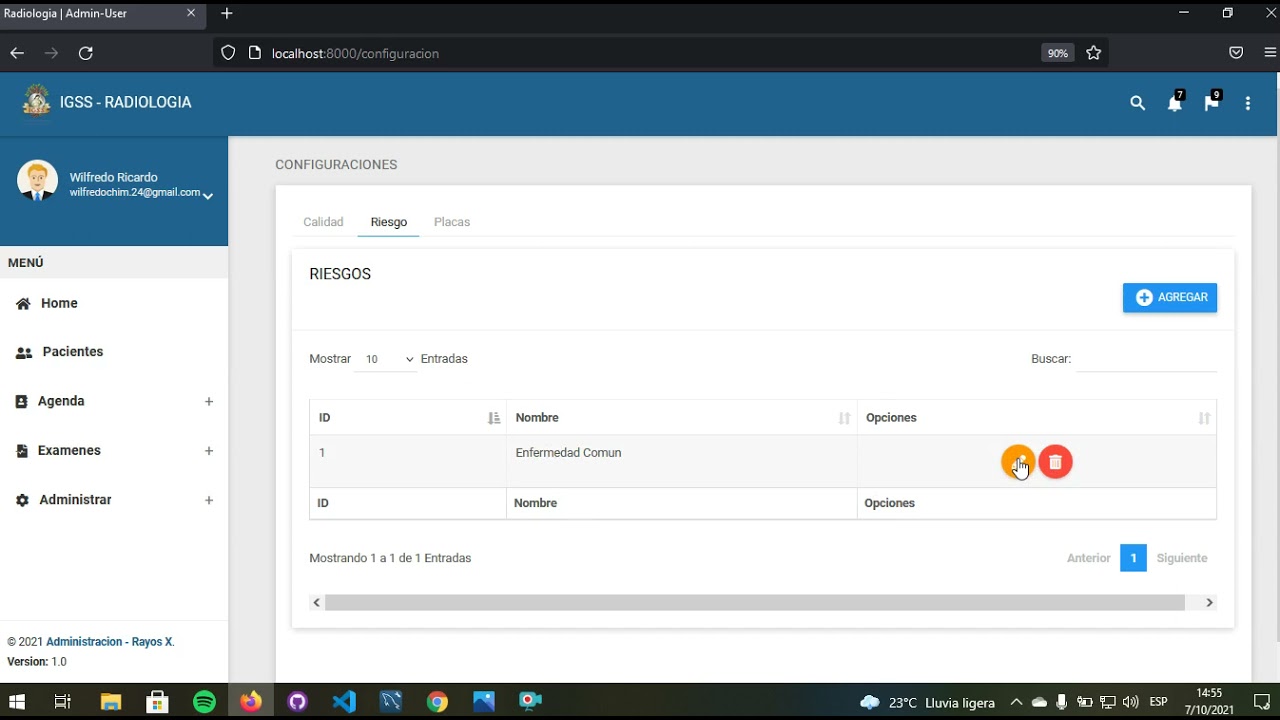Viewport: 1280px width, 720px height.
Task: Open Visual Studio Code from the taskbar
Action: click(344, 702)
